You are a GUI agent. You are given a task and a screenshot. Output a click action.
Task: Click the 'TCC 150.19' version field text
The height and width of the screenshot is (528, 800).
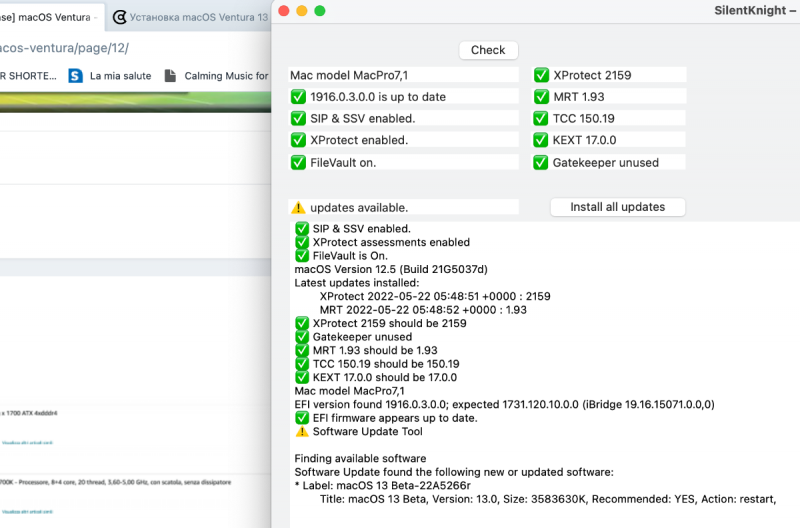coord(584,118)
